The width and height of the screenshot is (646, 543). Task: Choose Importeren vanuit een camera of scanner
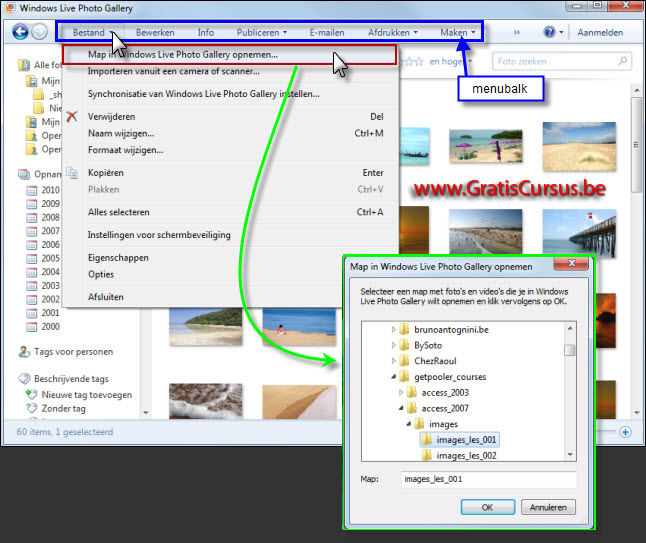pyautogui.click(x=173, y=71)
